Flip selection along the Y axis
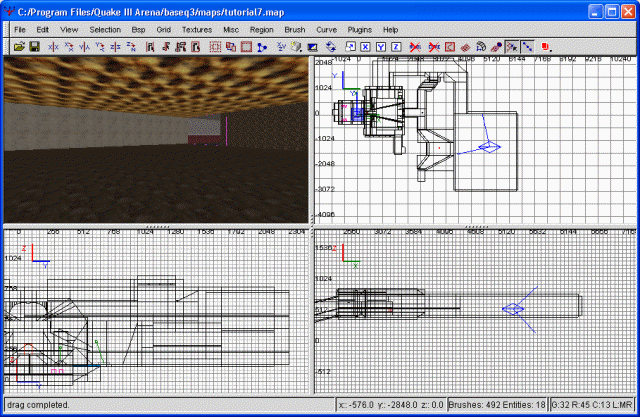Viewport: 640px width, 417px height. (84, 47)
